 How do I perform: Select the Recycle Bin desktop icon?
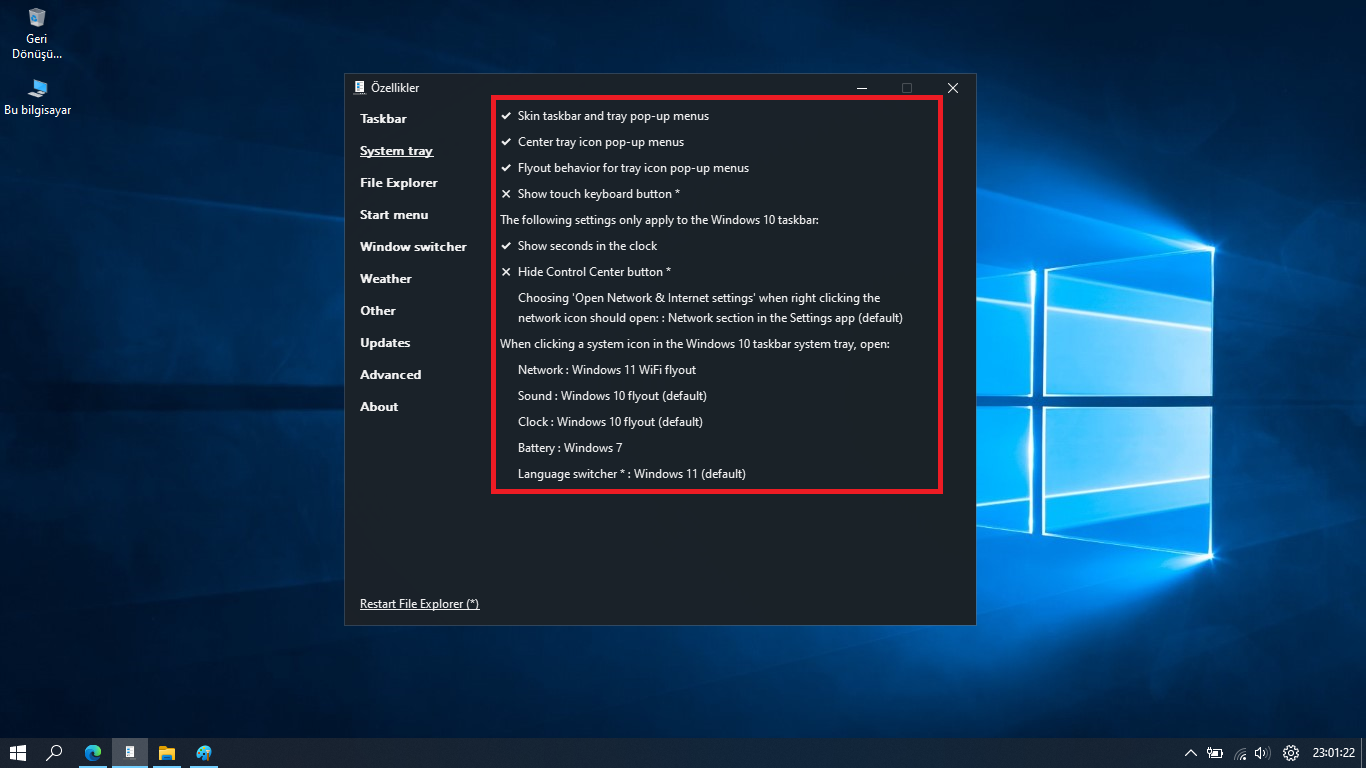[x=38, y=33]
